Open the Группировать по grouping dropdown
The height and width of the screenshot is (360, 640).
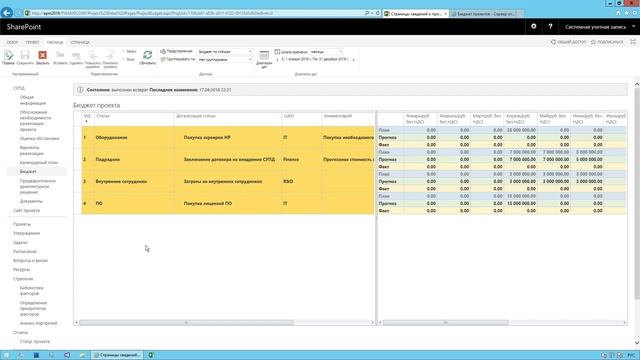(224, 60)
